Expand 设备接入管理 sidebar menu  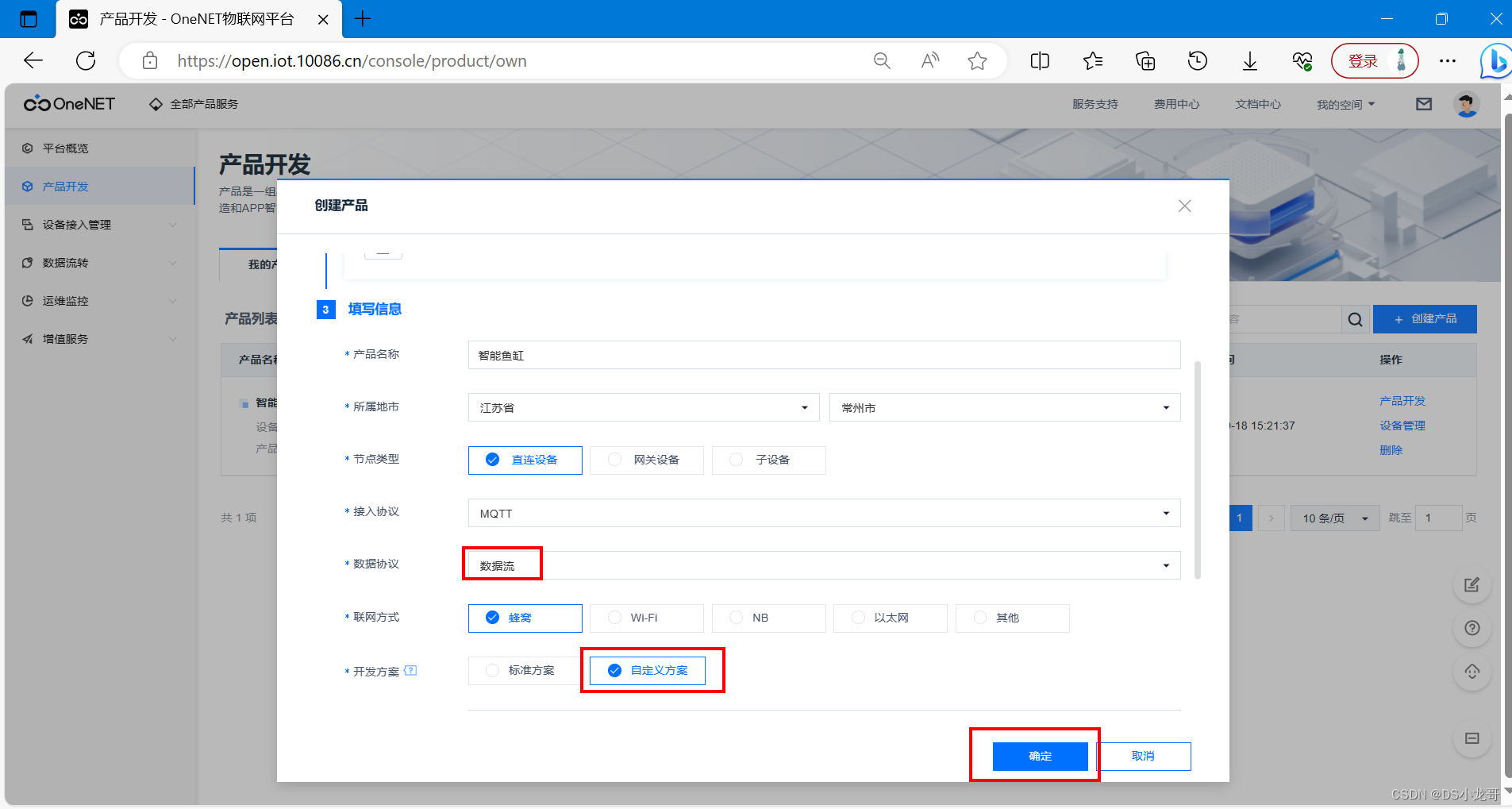[x=99, y=225]
